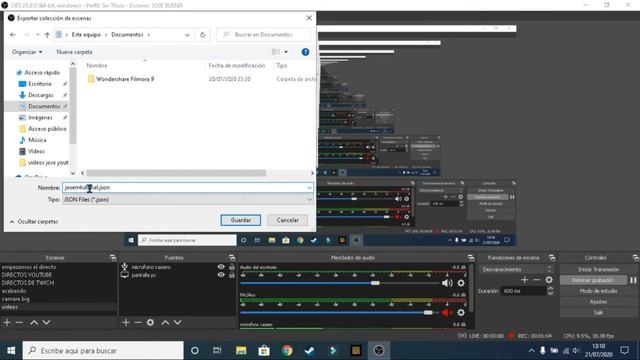Toggle visibility of microfono casero source

221,267
